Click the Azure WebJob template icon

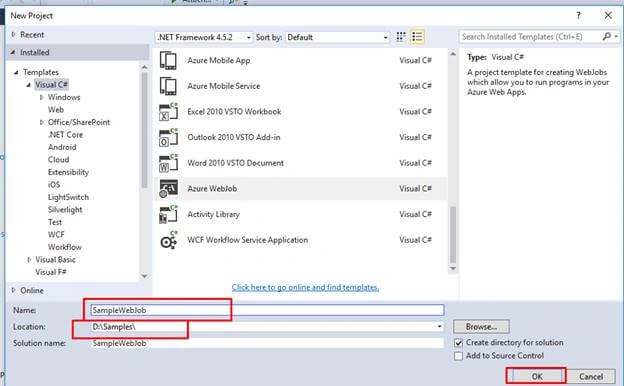coord(168,189)
